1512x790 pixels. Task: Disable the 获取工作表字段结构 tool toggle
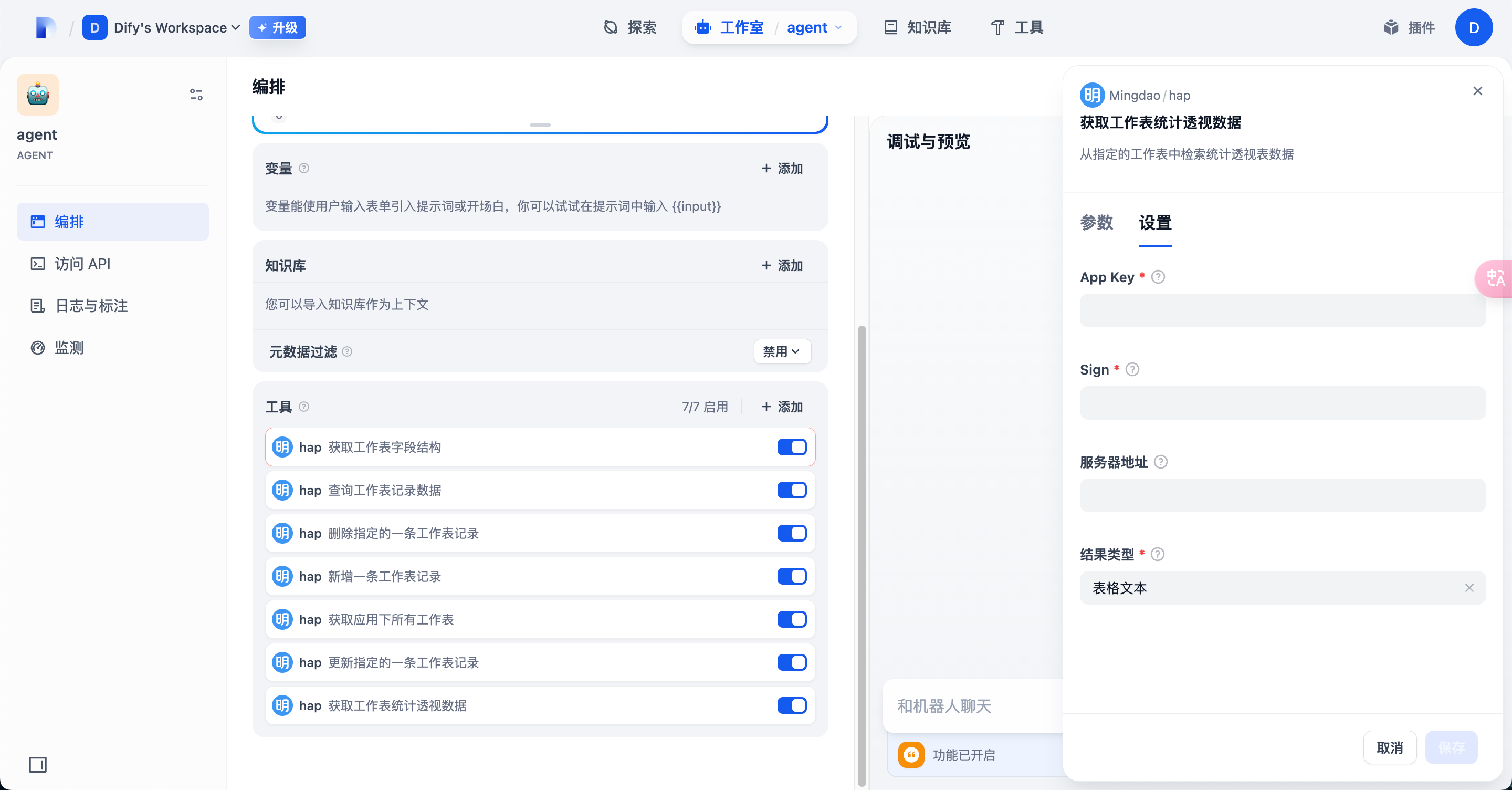[791, 447]
